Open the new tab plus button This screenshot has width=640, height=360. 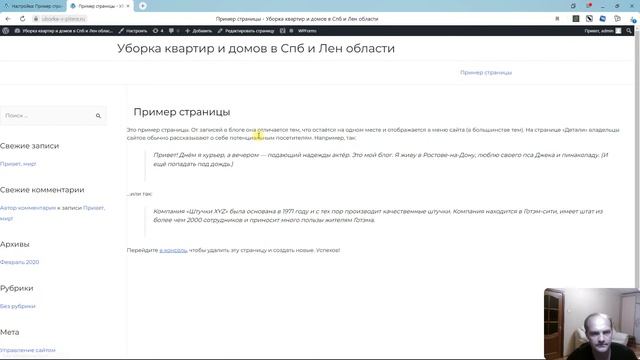pos(142,6)
